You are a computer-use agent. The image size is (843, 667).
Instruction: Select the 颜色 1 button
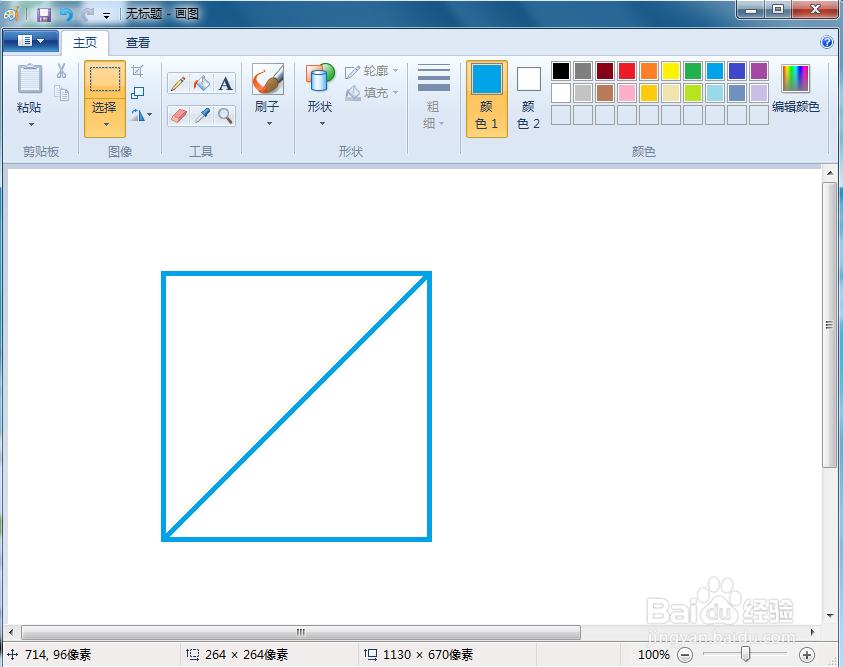(487, 99)
